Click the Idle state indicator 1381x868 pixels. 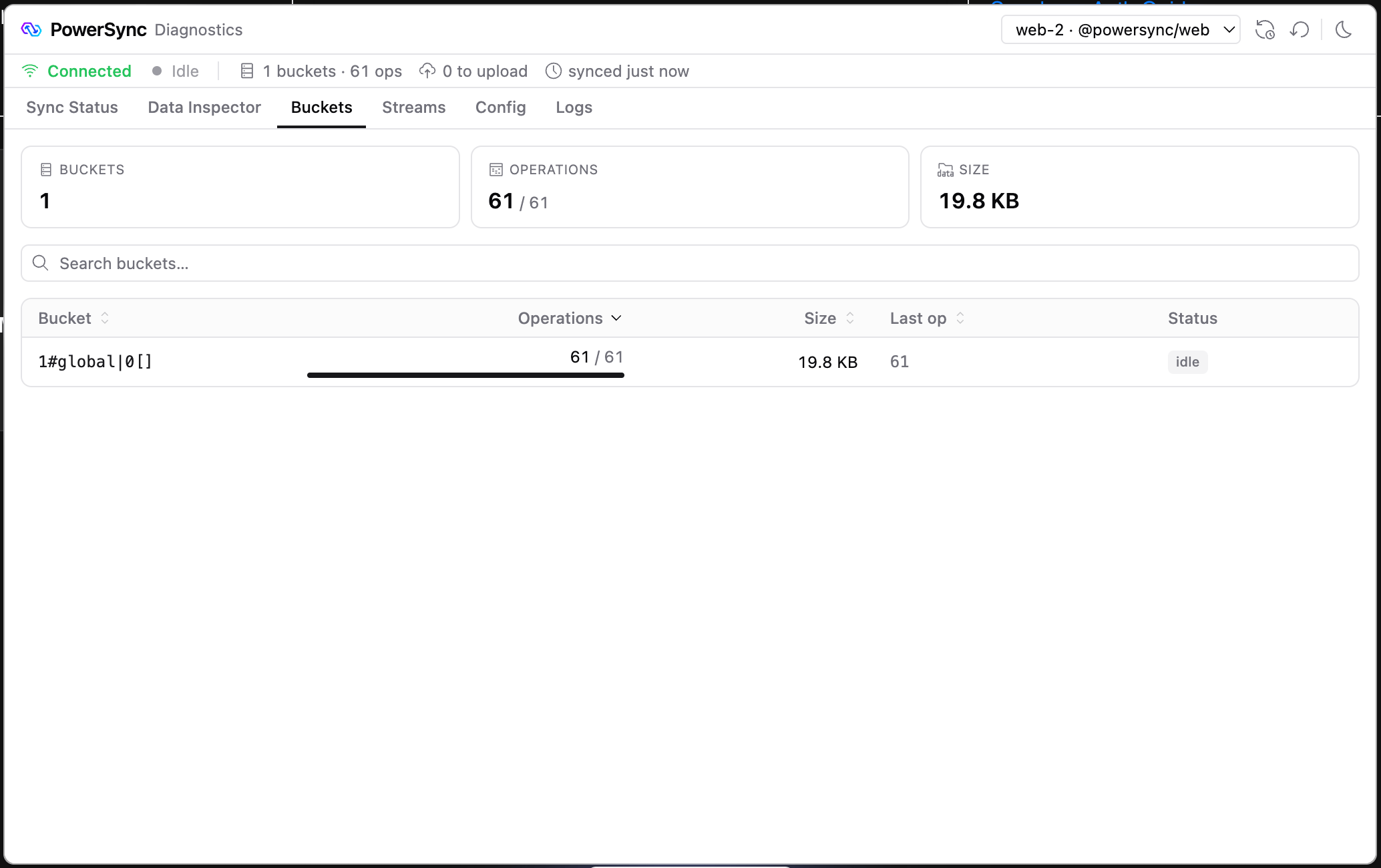pyautogui.click(x=176, y=71)
